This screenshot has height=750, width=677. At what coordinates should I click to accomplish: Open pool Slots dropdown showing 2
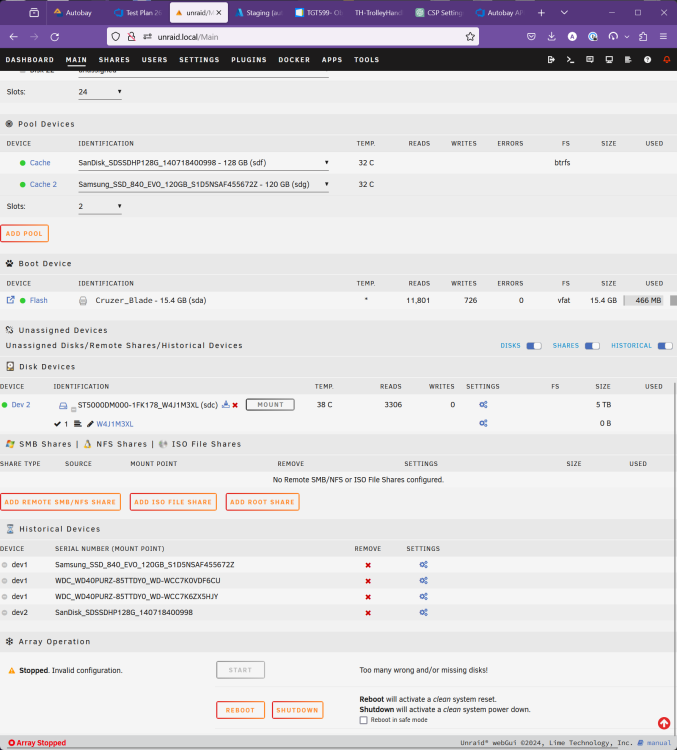(x=100, y=206)
